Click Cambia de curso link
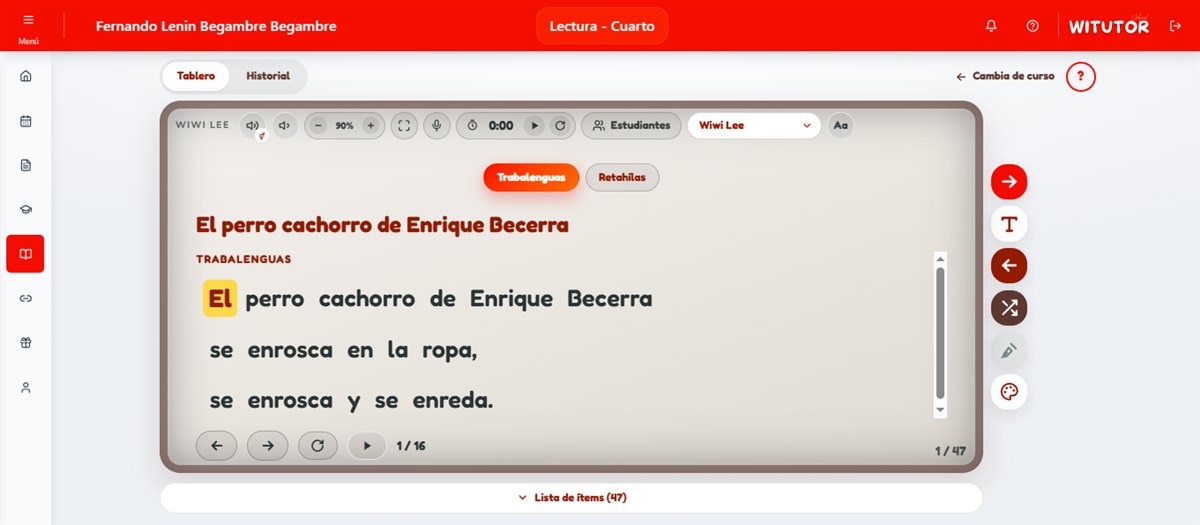Viewport: 1200px width, 525px height. click(x=1005, y=76)
